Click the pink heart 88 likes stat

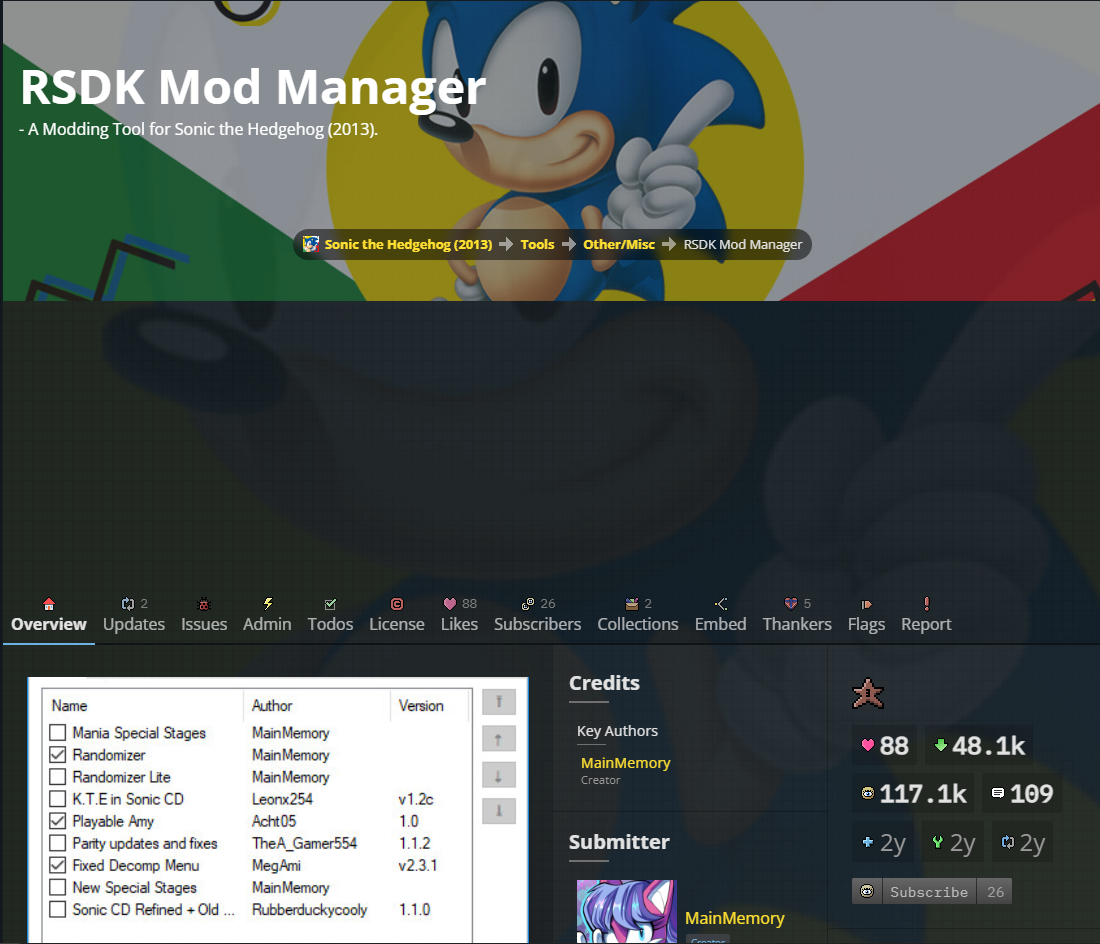coord(885,746)
